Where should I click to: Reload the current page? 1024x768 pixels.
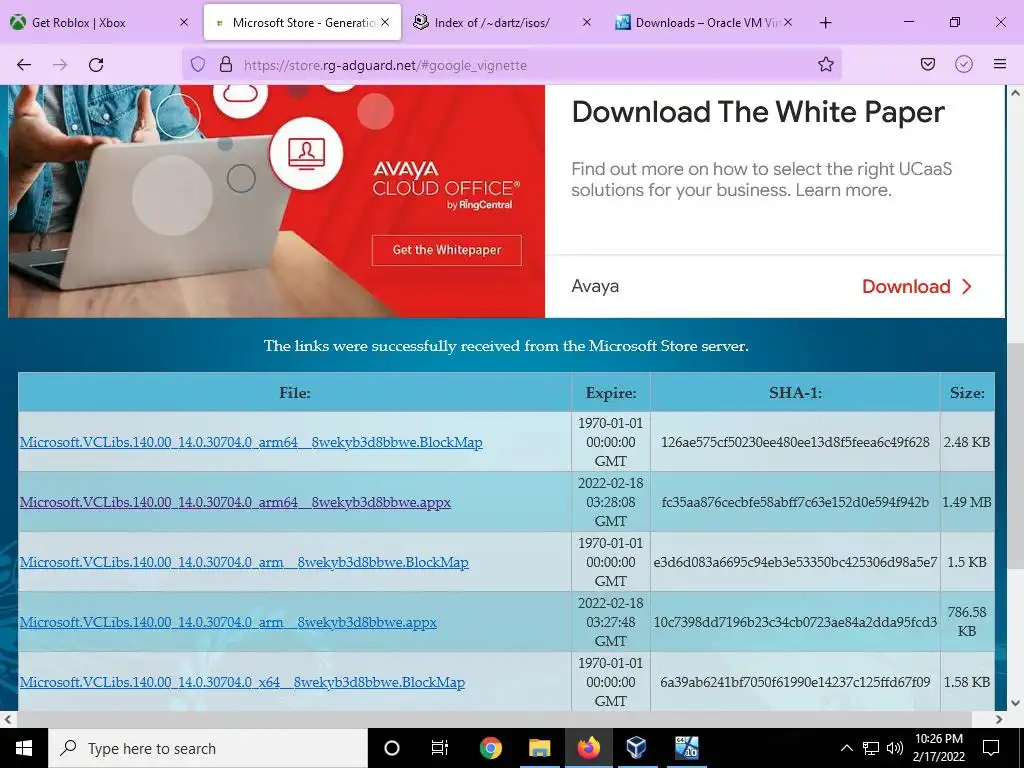pyautogui.click(x=96, y=65)
